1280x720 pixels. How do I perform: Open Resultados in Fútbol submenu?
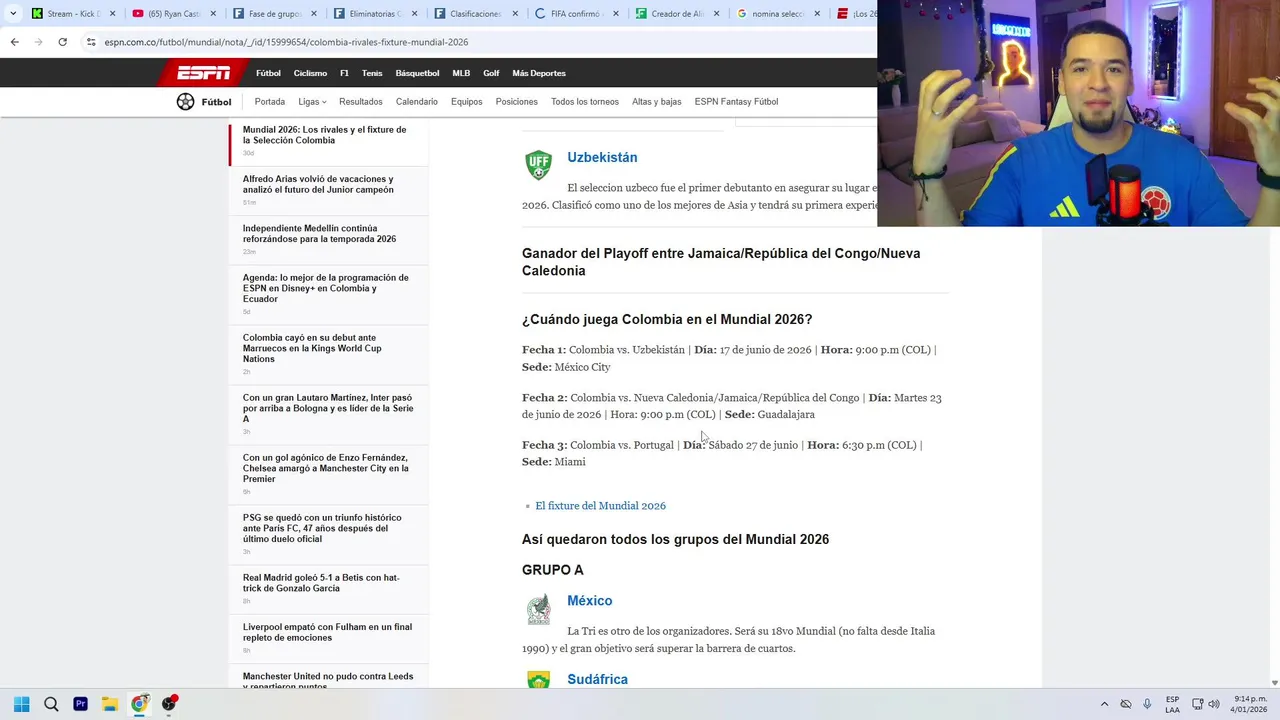coord(361,102)
